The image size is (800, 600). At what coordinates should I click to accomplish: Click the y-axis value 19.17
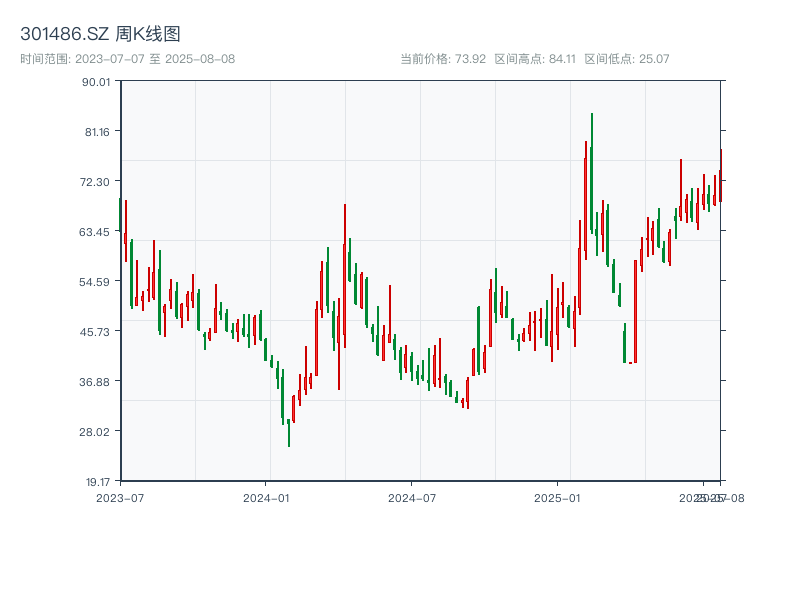(x=97, y=482)
